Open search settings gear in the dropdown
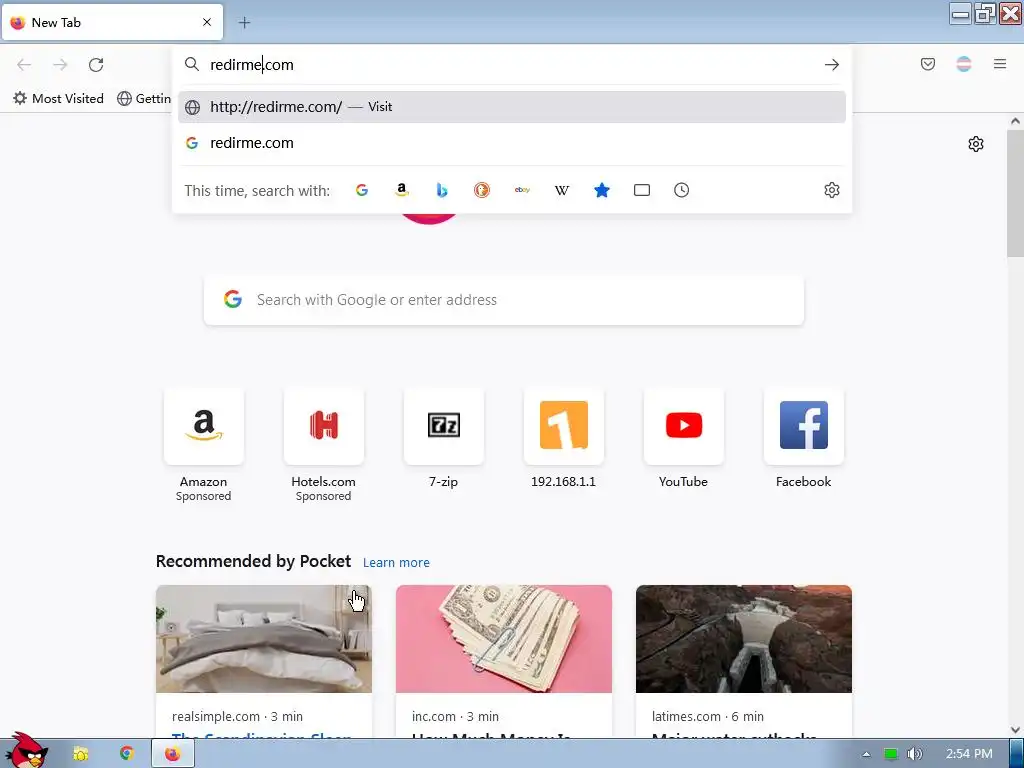The width and height of the screenshot is (1024, 768). tap(831, 190)
